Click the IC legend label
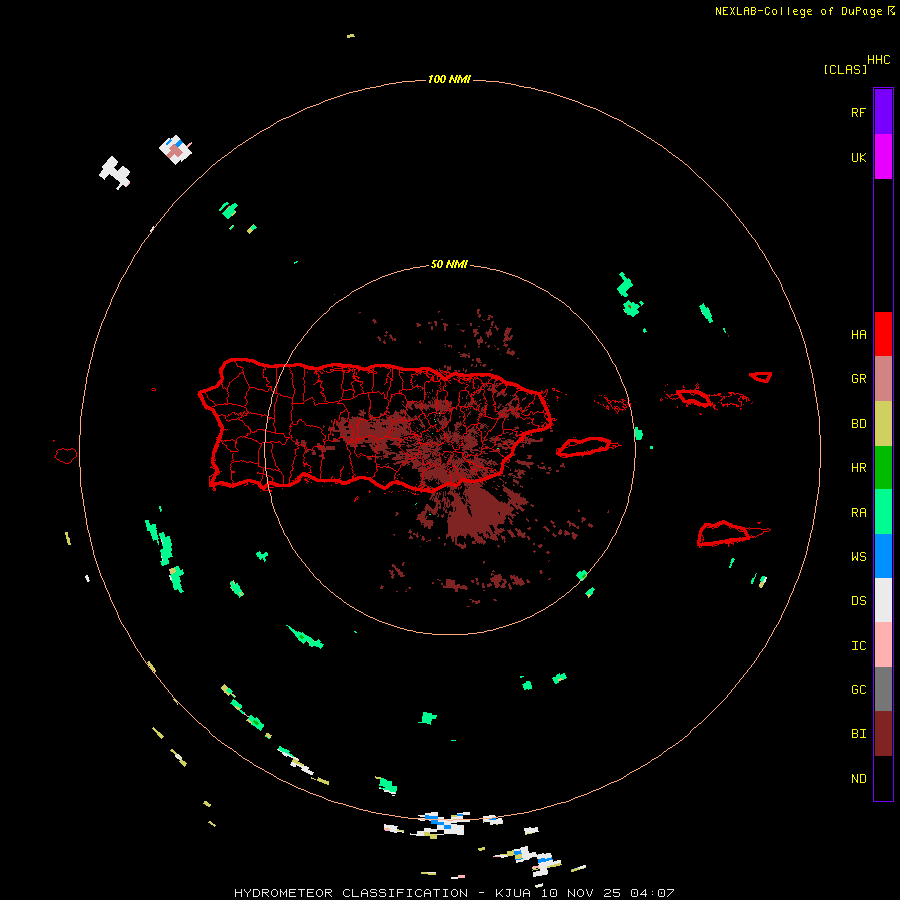900x900 pixels. pyautogui.click(x=858, y=646)
